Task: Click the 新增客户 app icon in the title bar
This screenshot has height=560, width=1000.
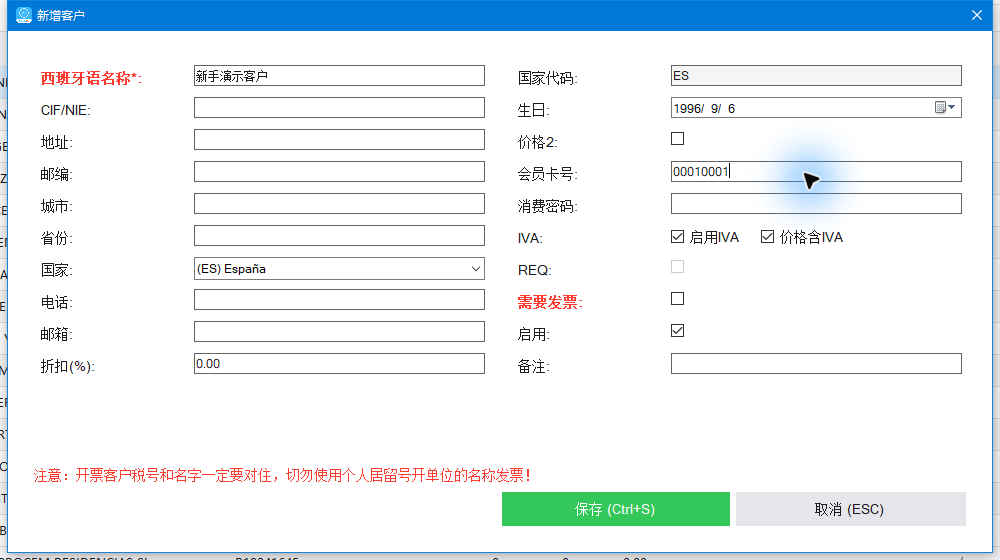Action: click(24, 15)
